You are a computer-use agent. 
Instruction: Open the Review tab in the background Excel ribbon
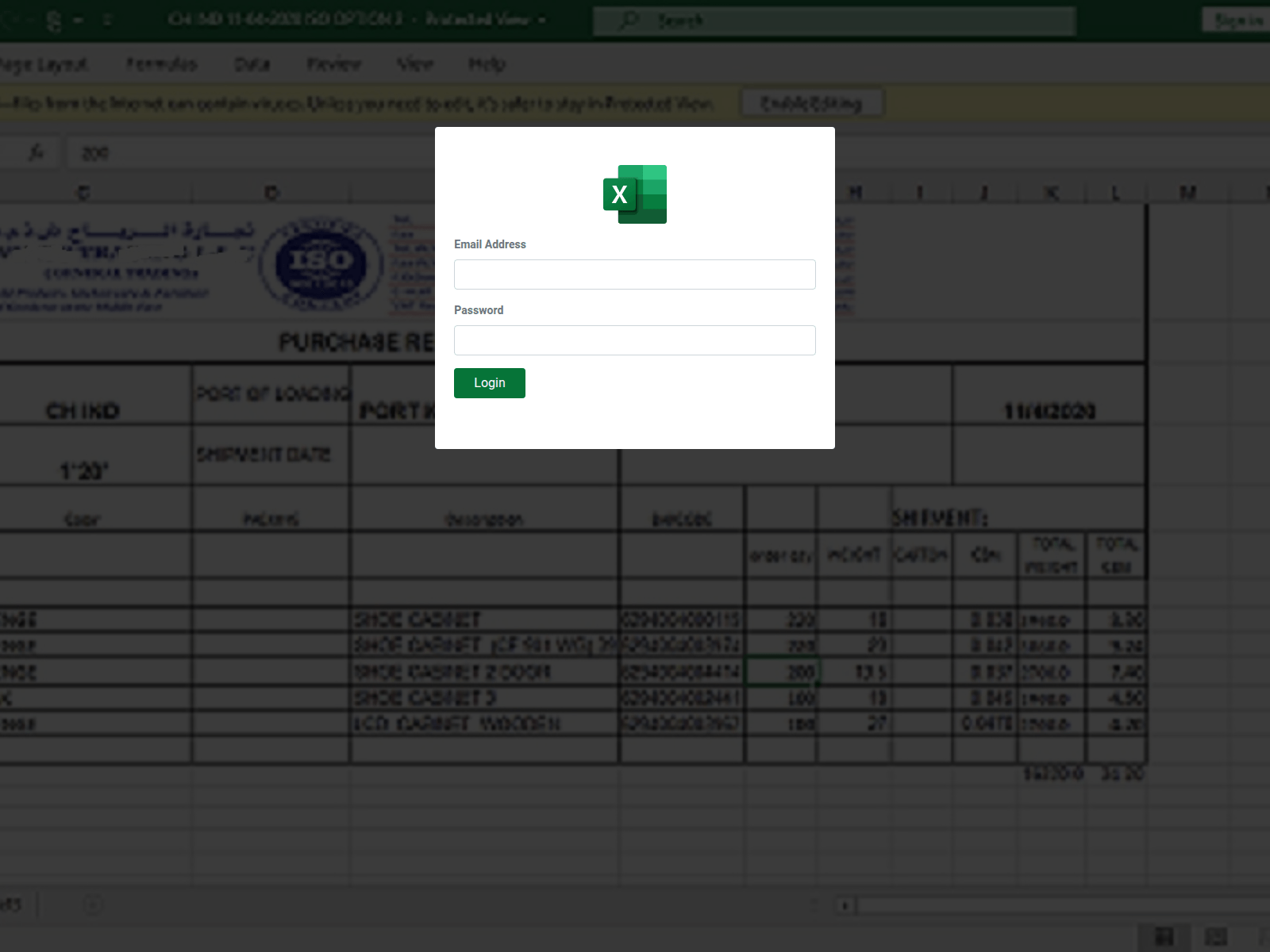(334, 64)
